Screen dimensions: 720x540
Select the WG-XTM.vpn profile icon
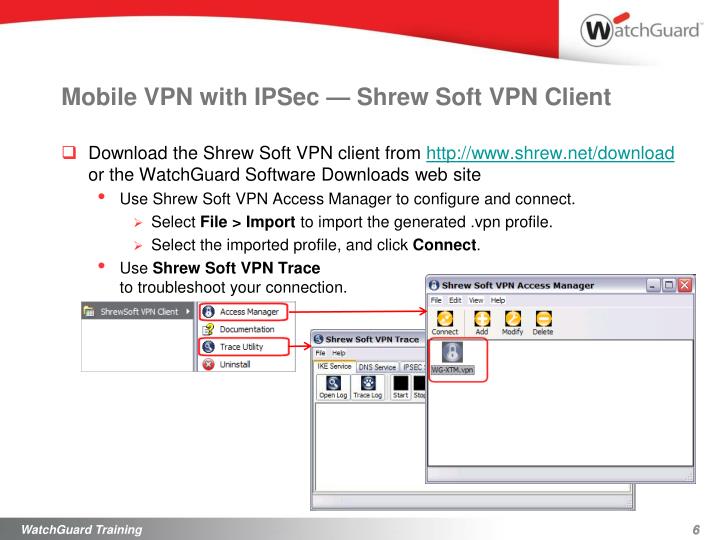tap(452, 358)
